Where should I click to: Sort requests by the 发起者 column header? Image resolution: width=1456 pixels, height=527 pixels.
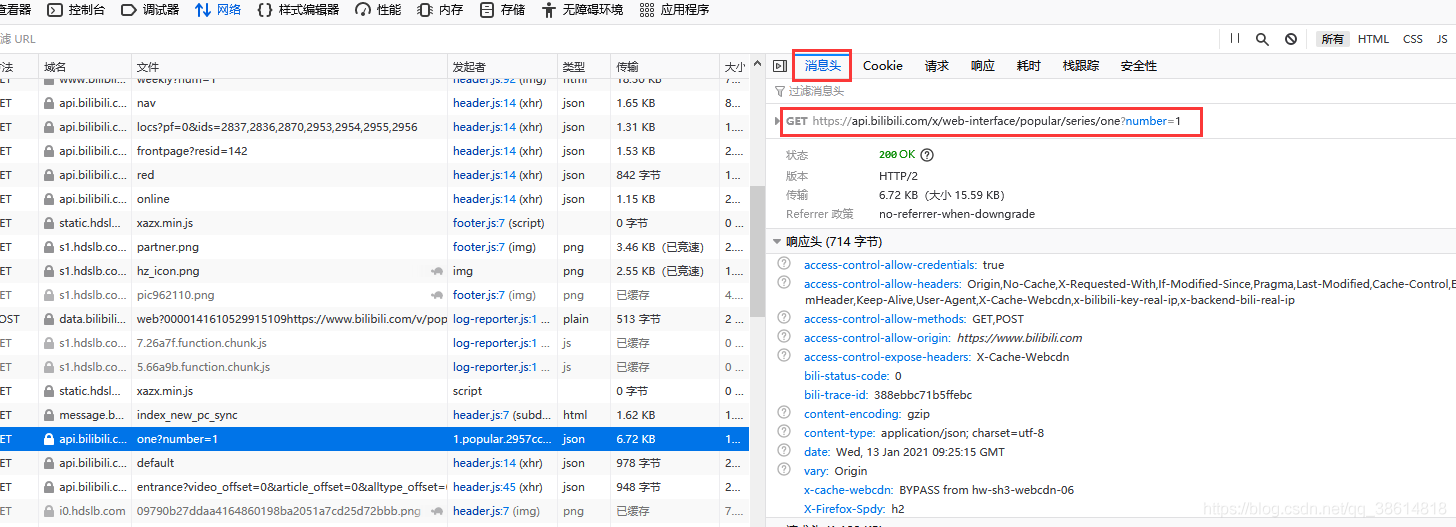pyautogui.click(x=502, y=67)
